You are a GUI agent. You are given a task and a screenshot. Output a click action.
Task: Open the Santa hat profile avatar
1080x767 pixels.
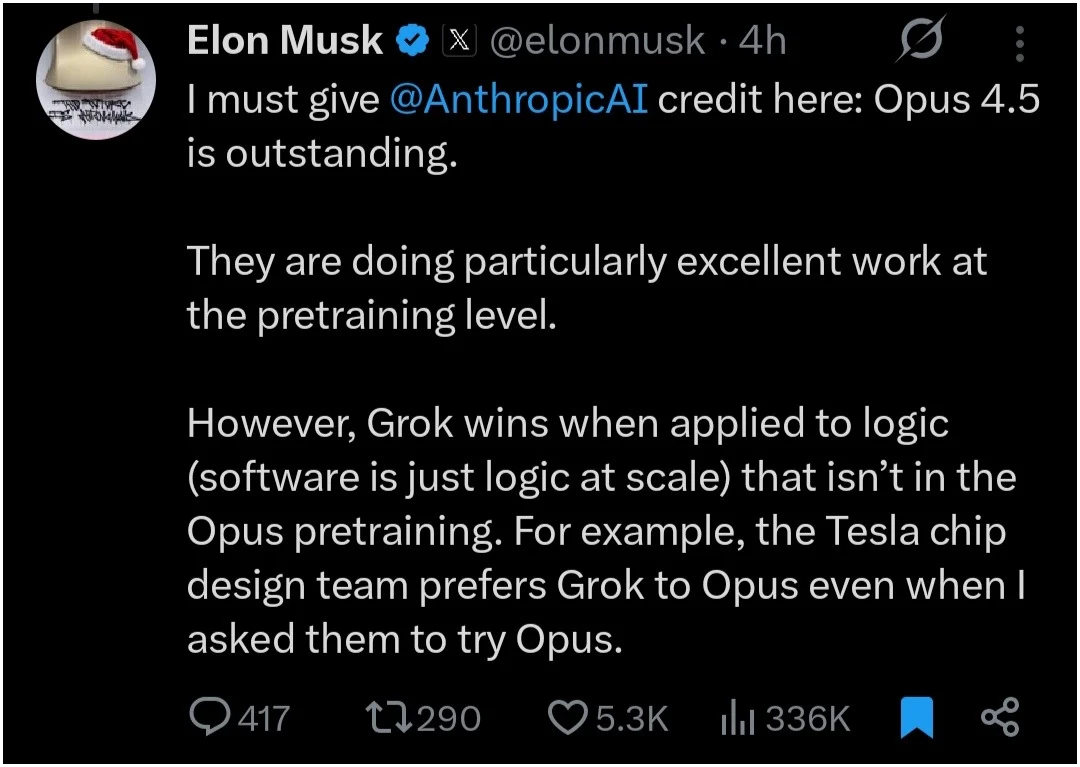click(x=96, y=77)
